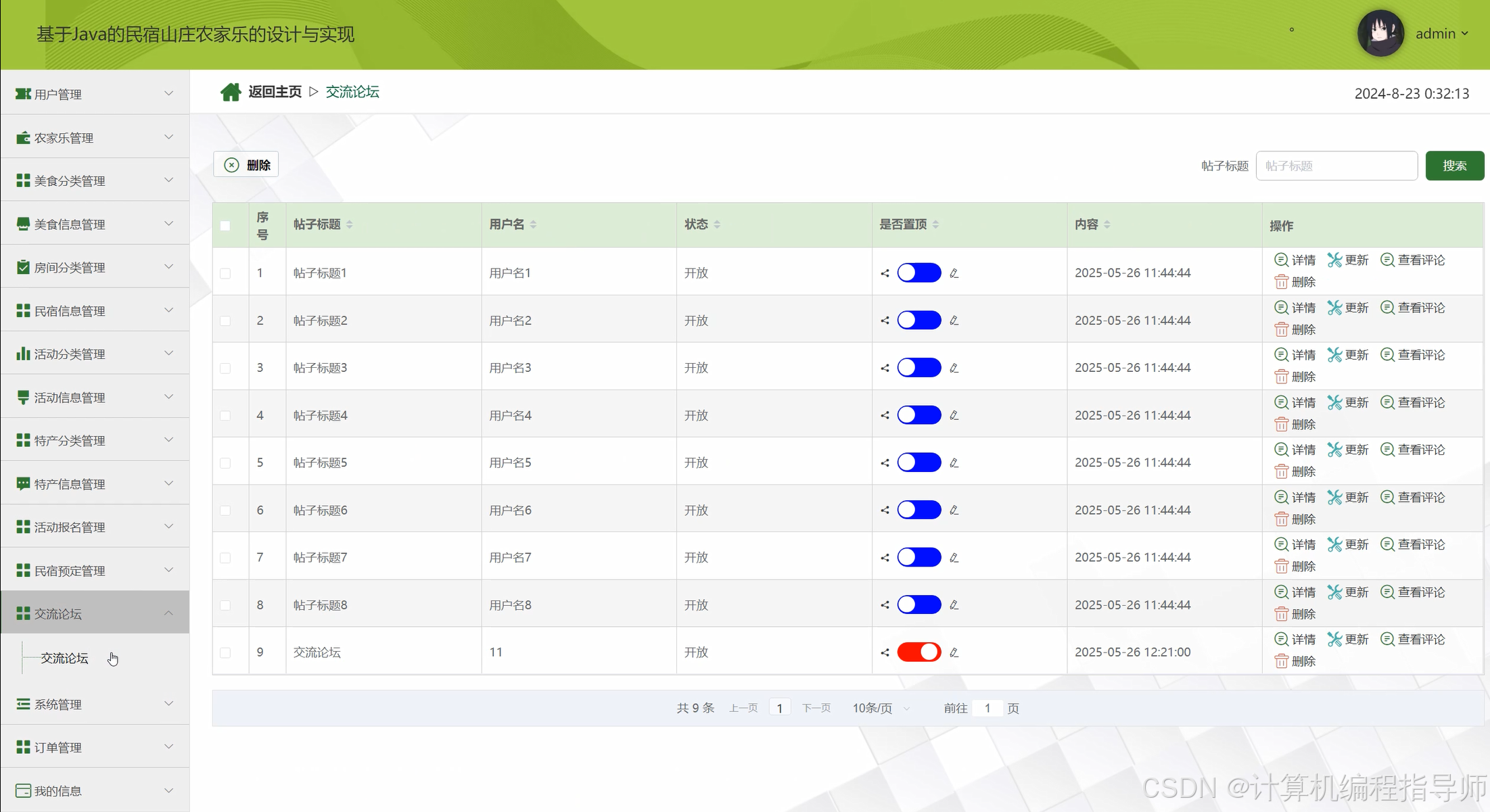The width and height of the screenshot is (1490, 812).
Task: Click the 详情 icon in row 5
Action: coord(1281,450)
